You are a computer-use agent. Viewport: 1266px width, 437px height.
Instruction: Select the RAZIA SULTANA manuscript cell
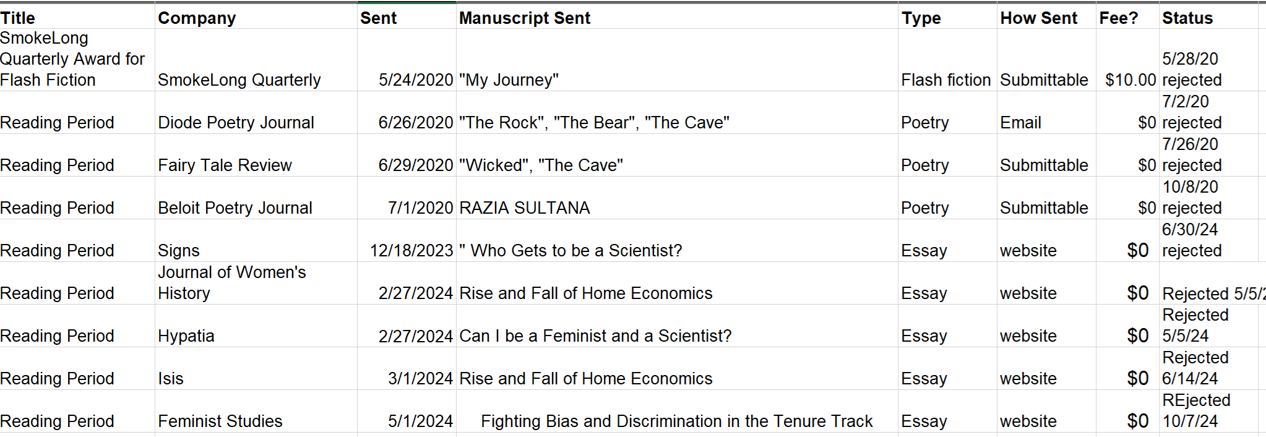(677, 198)
